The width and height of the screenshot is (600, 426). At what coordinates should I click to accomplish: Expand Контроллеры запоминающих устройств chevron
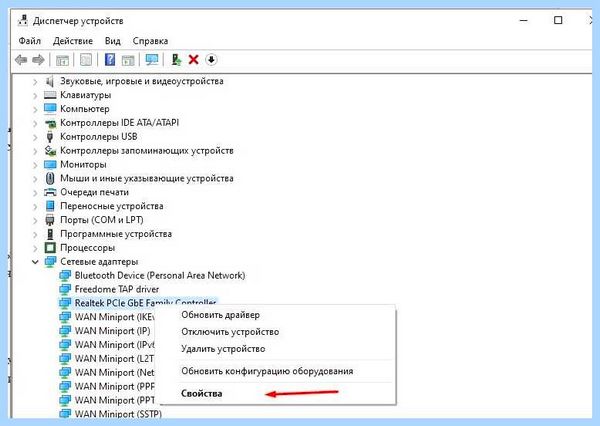tap(35, 151)
